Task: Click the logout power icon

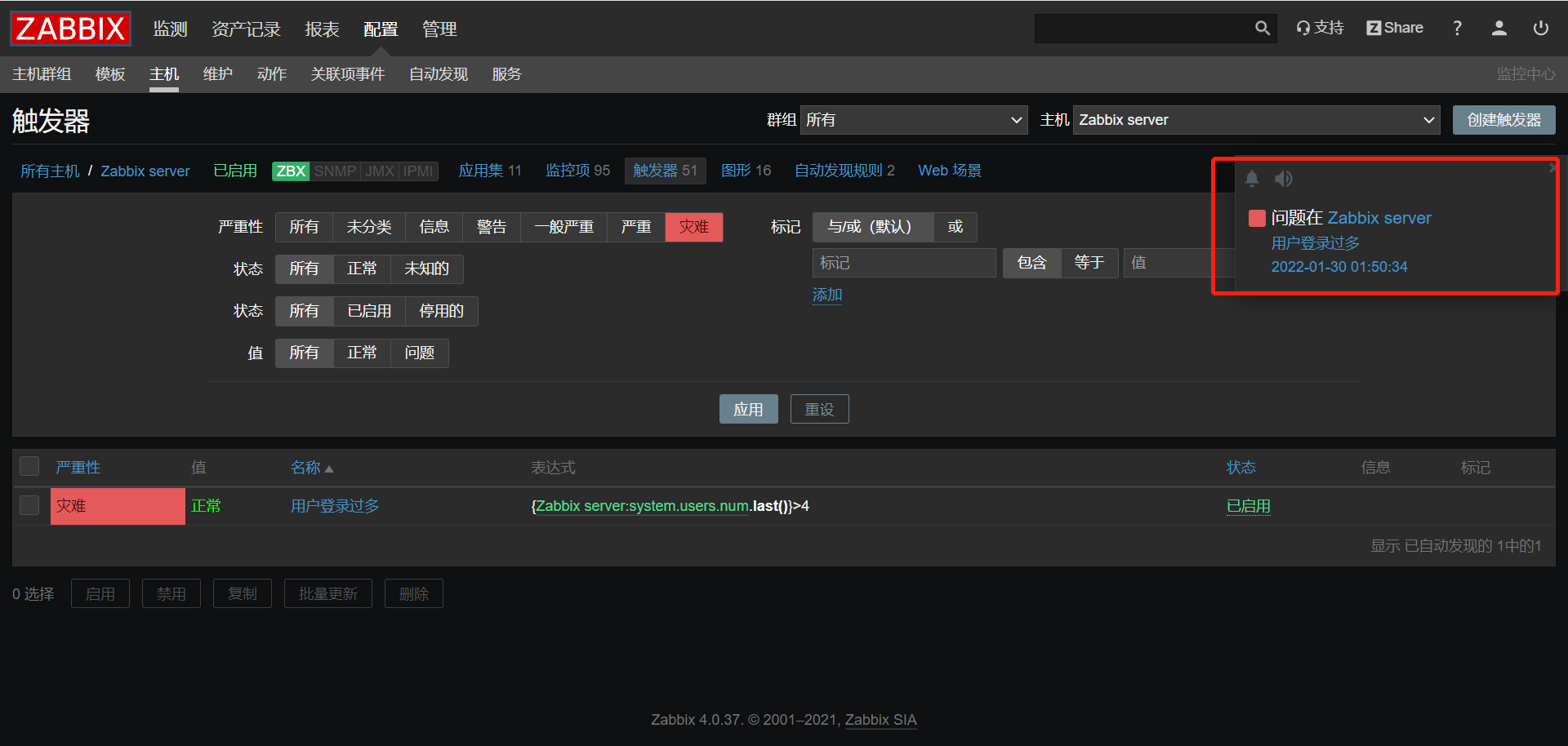Action: click(1541, 28)
